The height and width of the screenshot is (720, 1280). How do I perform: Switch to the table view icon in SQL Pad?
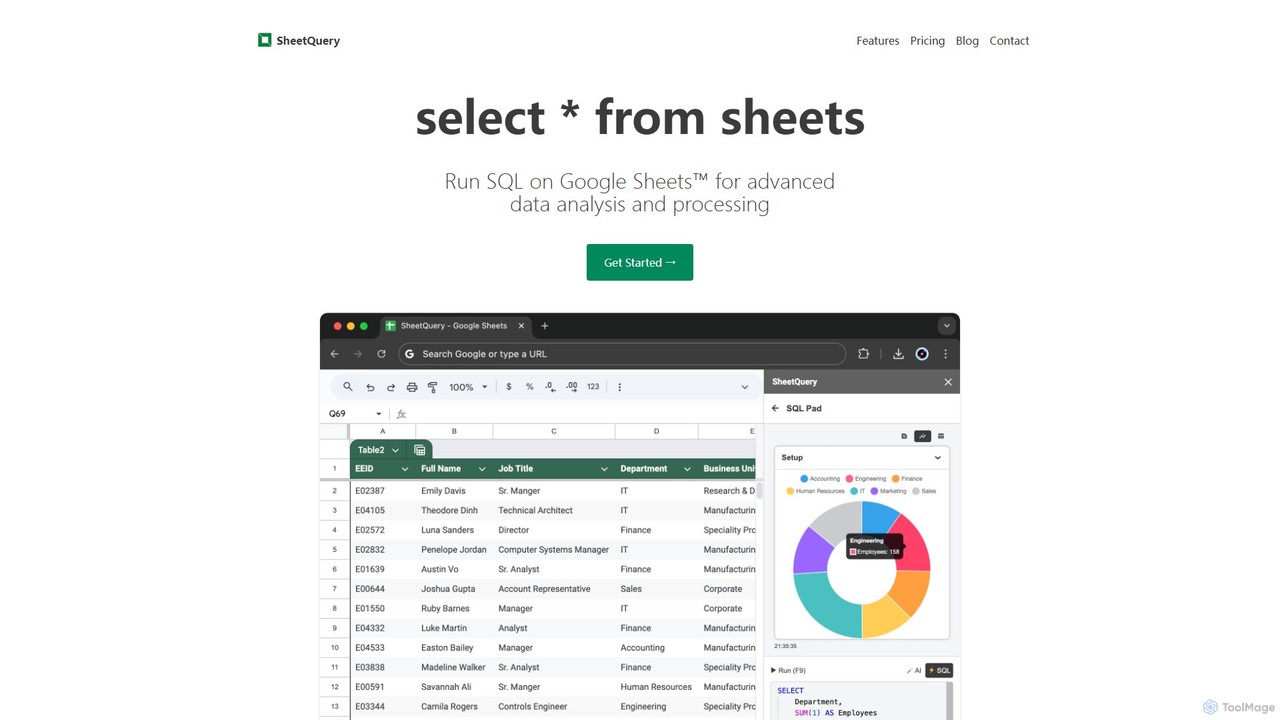(941, 436)
